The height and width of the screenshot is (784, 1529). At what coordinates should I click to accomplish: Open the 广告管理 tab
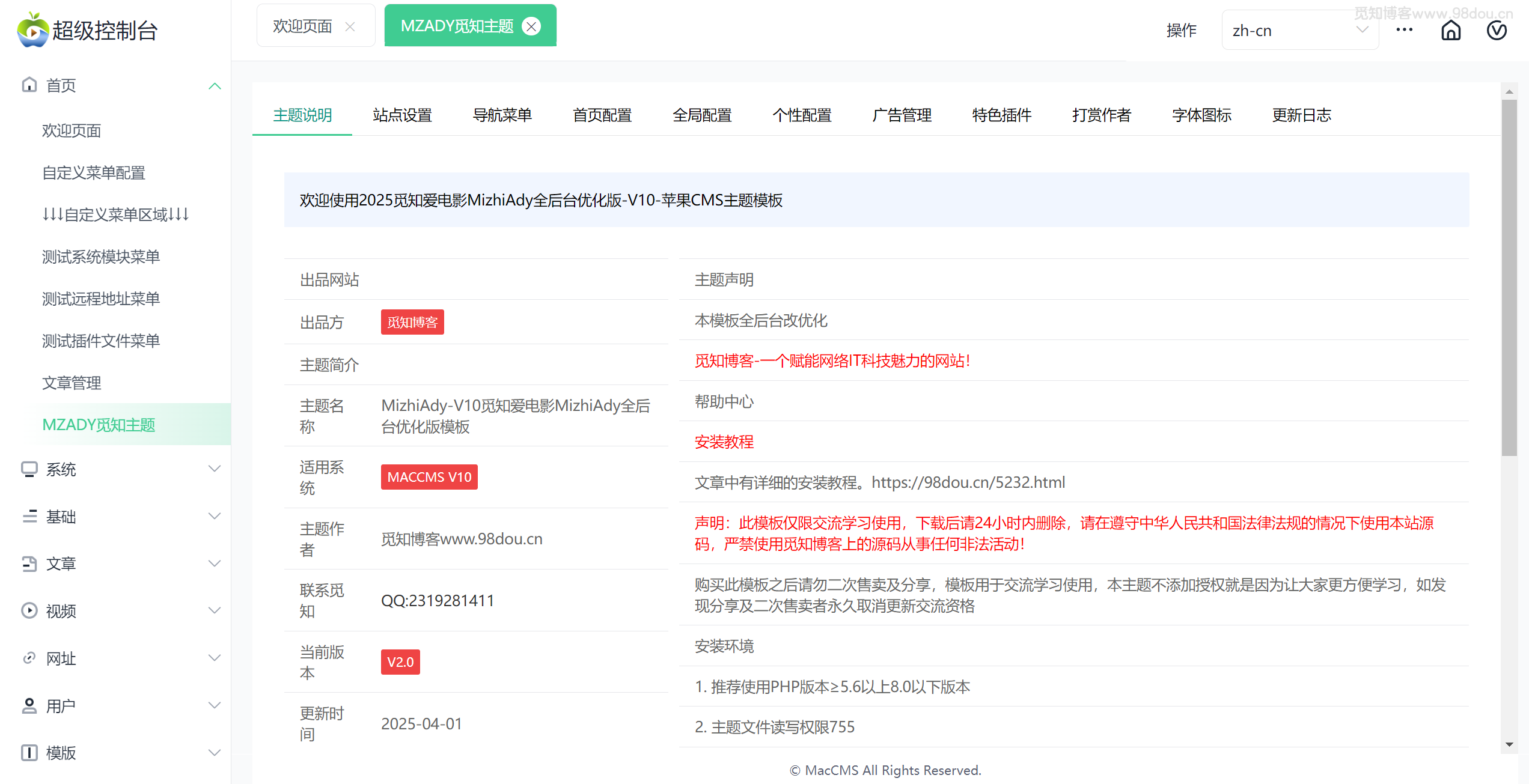point(902,115)
